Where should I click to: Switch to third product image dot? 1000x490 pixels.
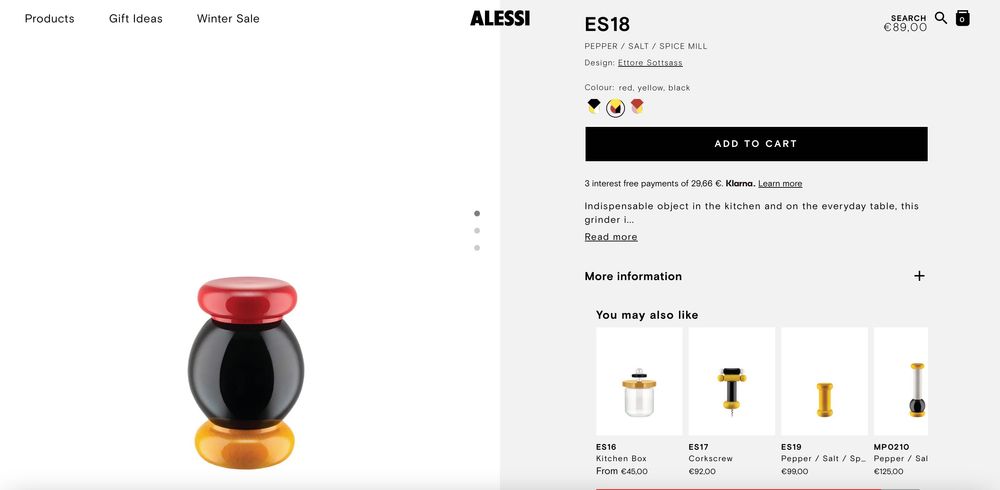477,248
